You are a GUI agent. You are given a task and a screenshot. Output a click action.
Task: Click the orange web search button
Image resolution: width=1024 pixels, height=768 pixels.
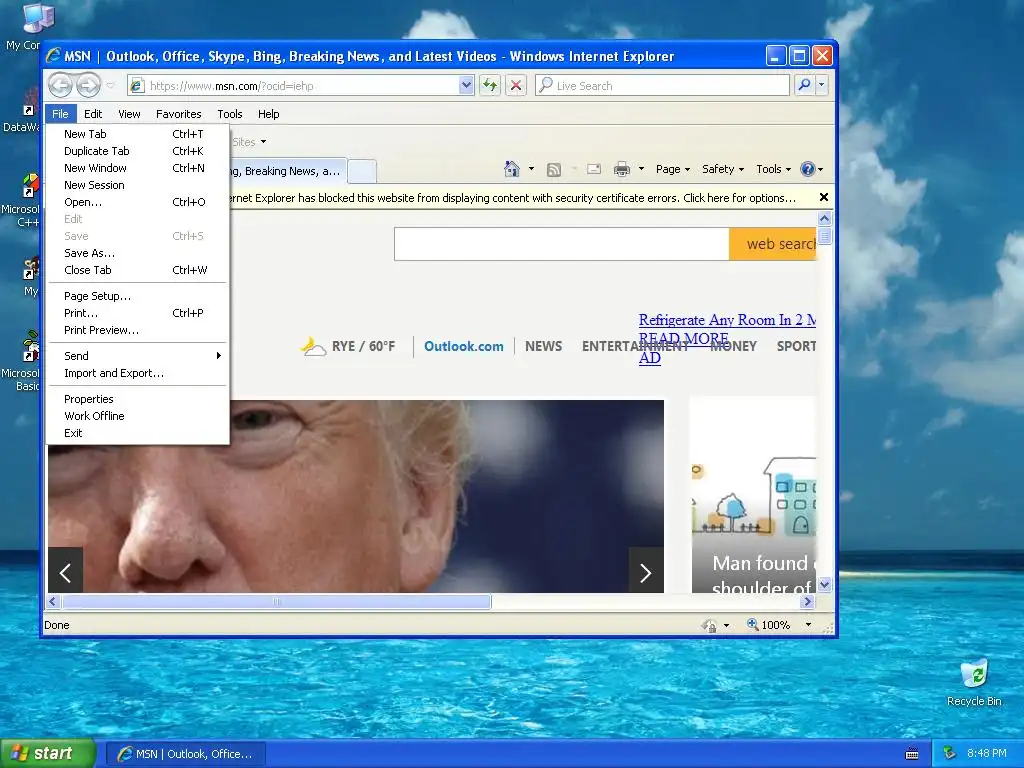(773, 244)
